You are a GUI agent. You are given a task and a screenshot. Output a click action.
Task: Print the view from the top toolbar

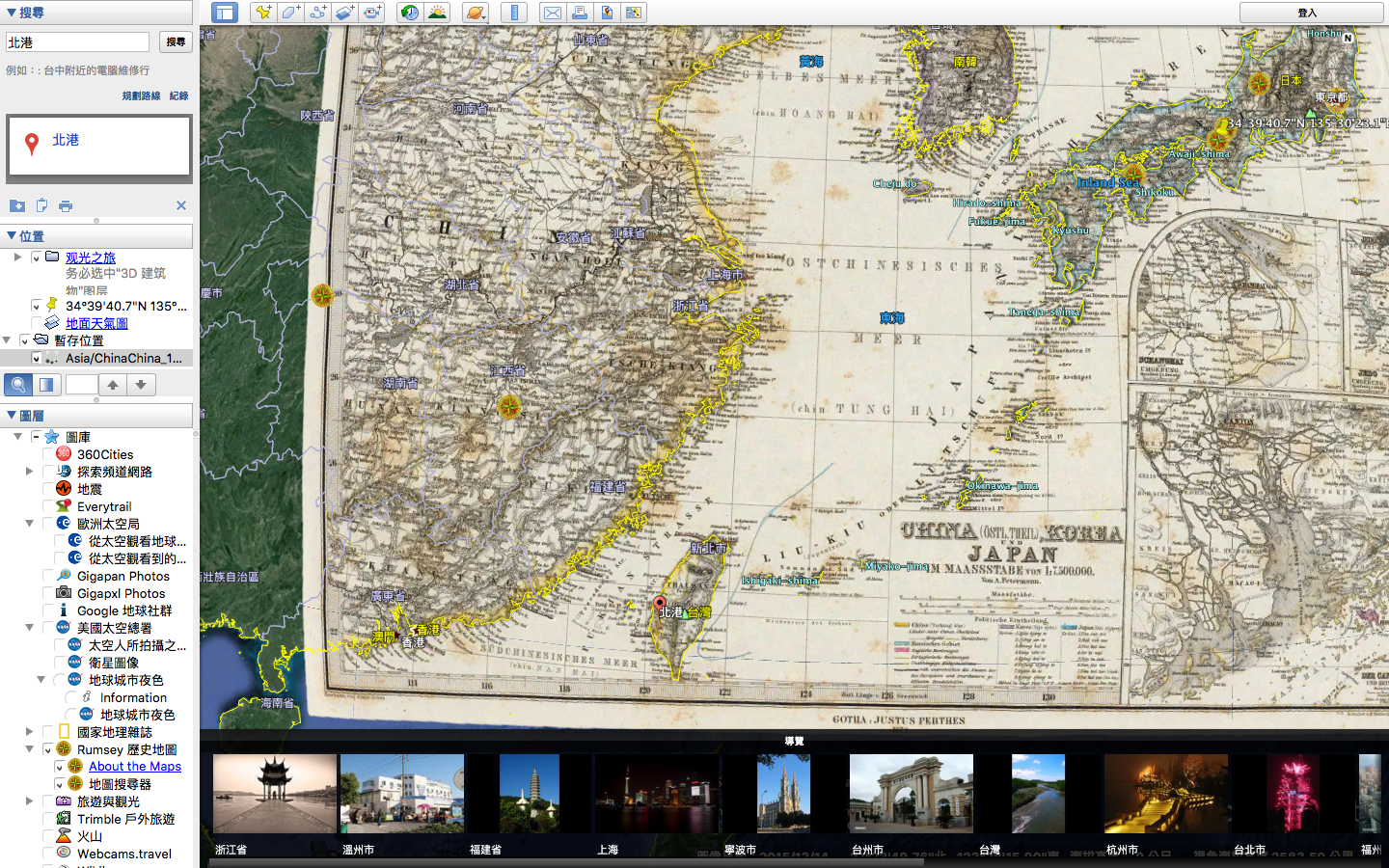579,13
